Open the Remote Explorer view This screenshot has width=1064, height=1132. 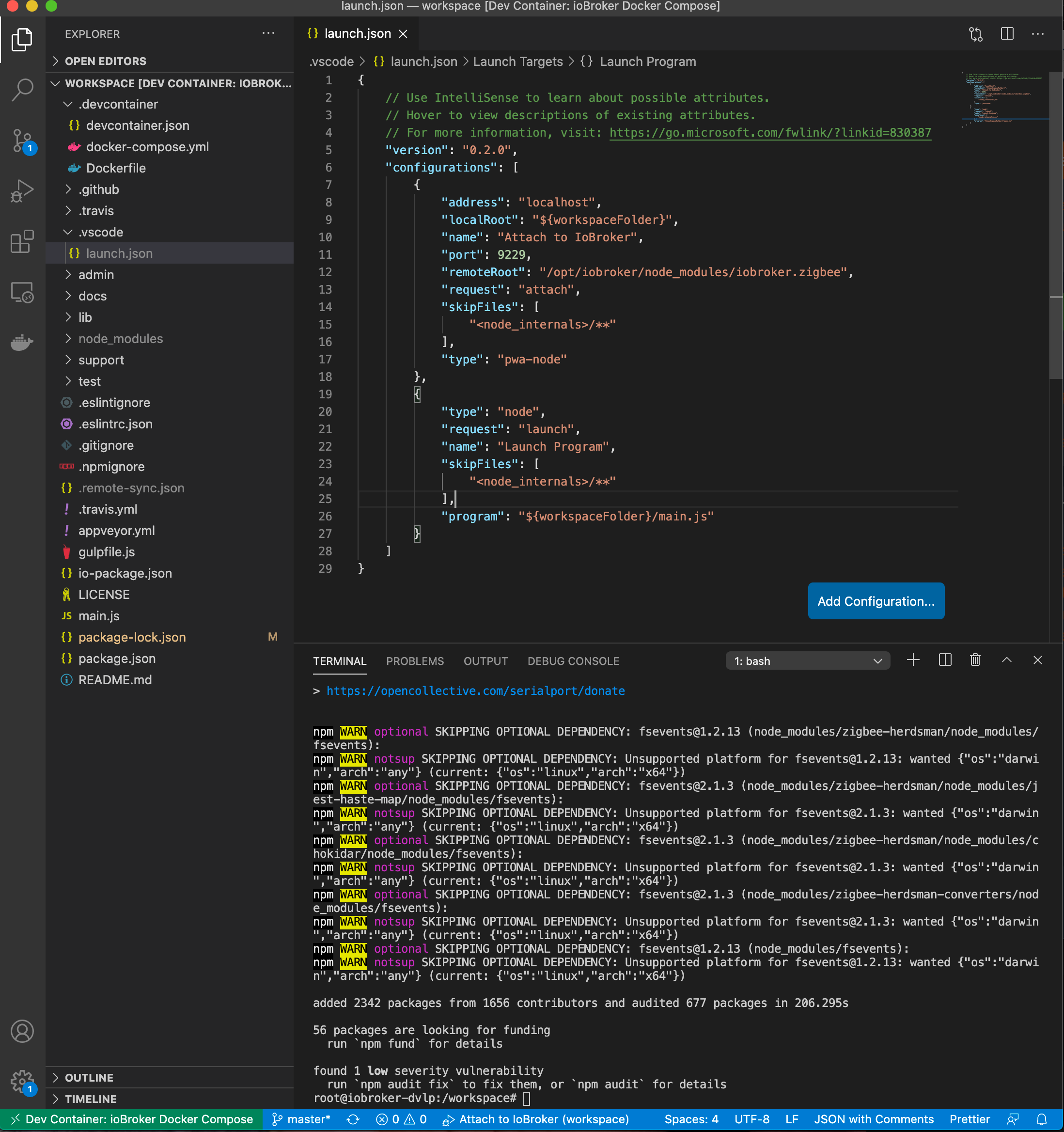click(22, 292)
